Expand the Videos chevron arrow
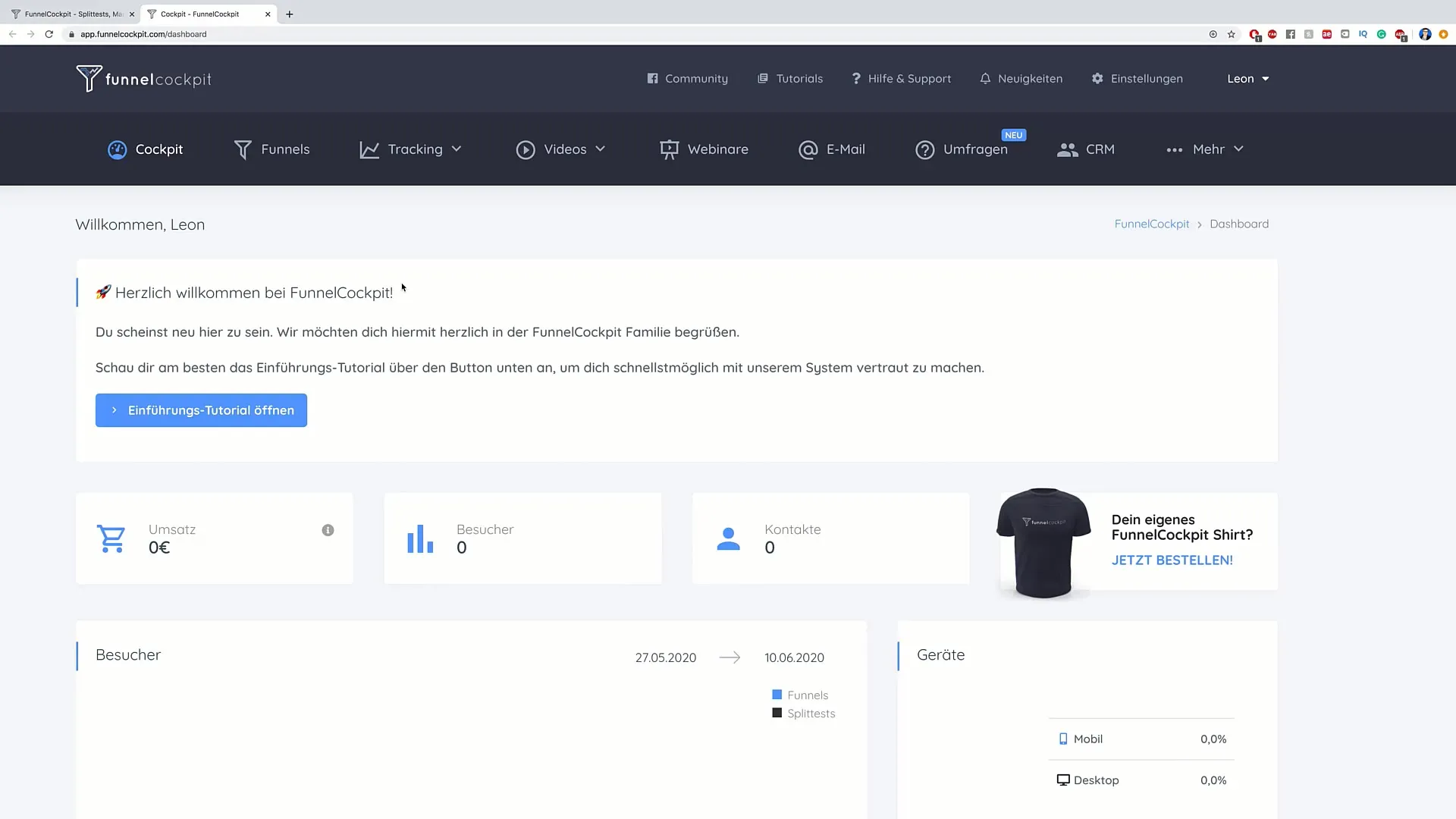Screen dimensions: 1456x819 click(600, 149)
